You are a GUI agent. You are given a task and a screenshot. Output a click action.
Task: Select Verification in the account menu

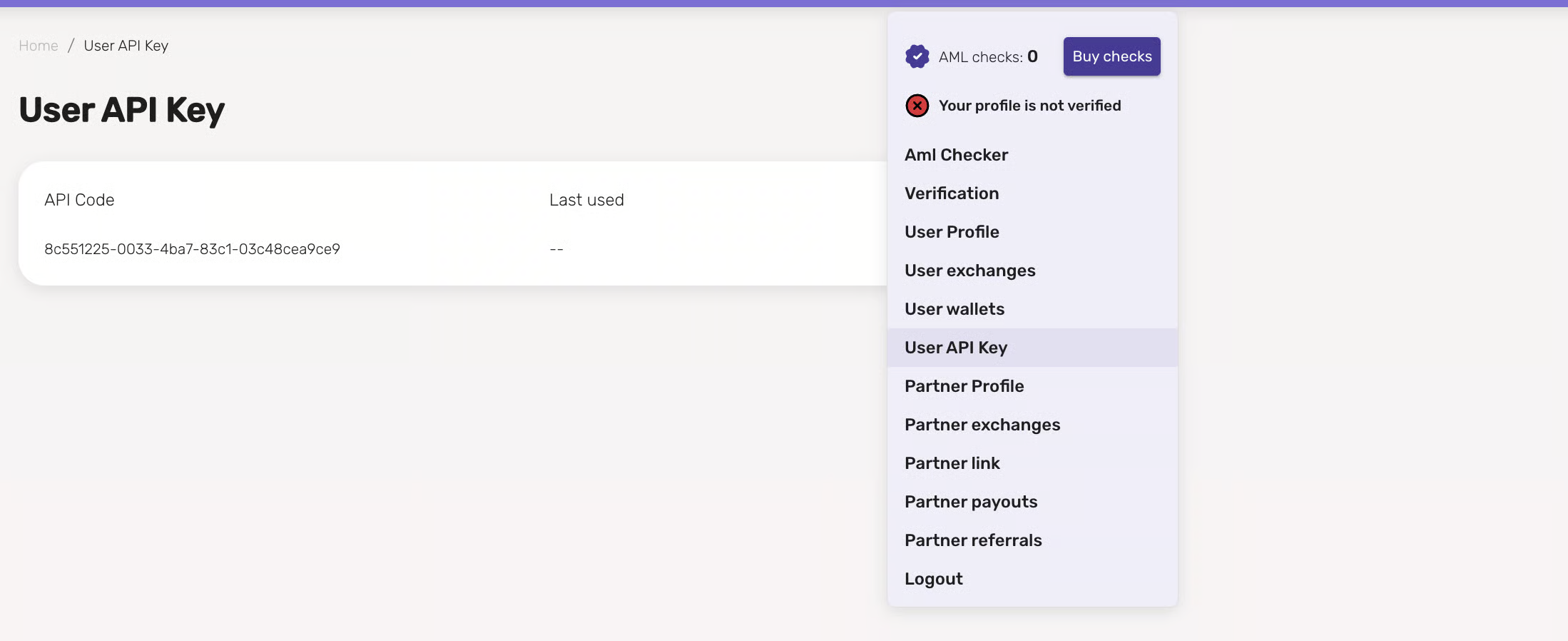pyautogui.click(x=952, y=193)
